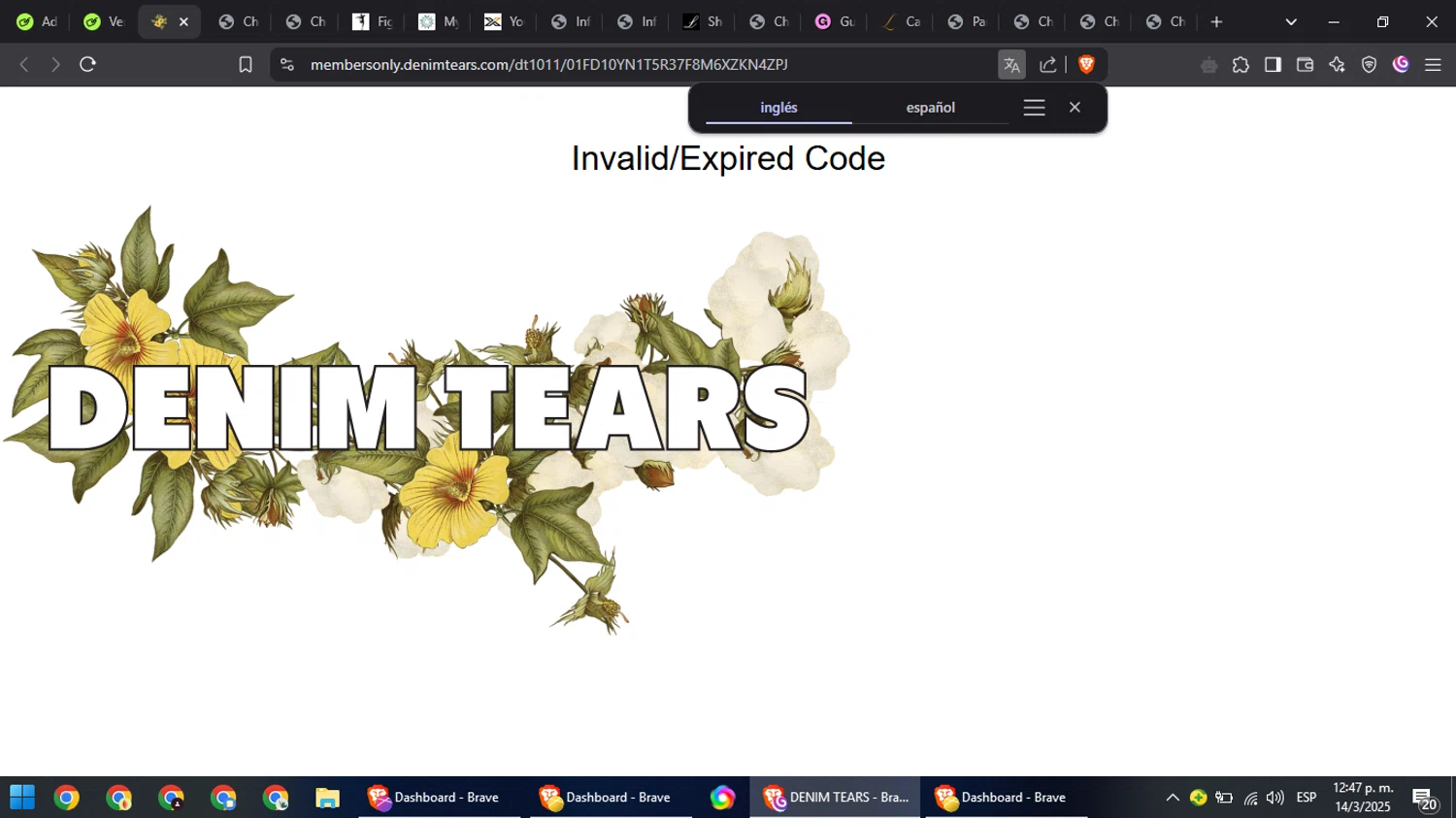Switch to the 'Pa' browser tab
Screen dimensions: 1456x818
click(968, 21)
